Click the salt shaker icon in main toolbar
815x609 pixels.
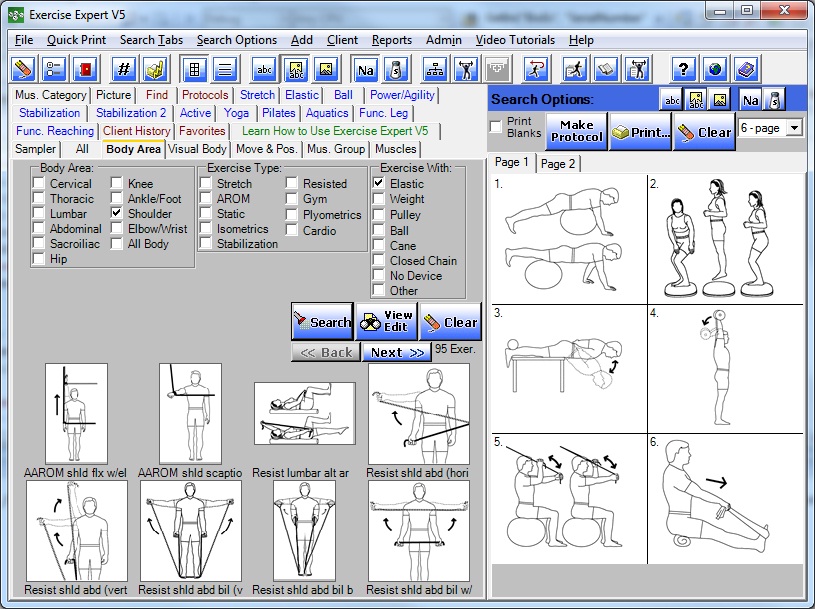point(396,69)
